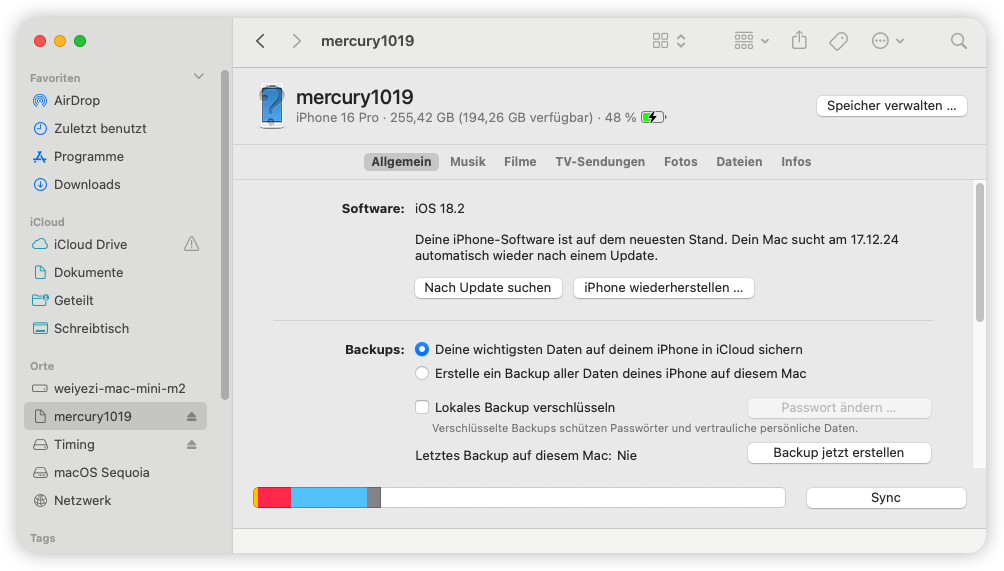Select the Allgemein tab
Screen dimensions: 1004x571
pos(401,162)
